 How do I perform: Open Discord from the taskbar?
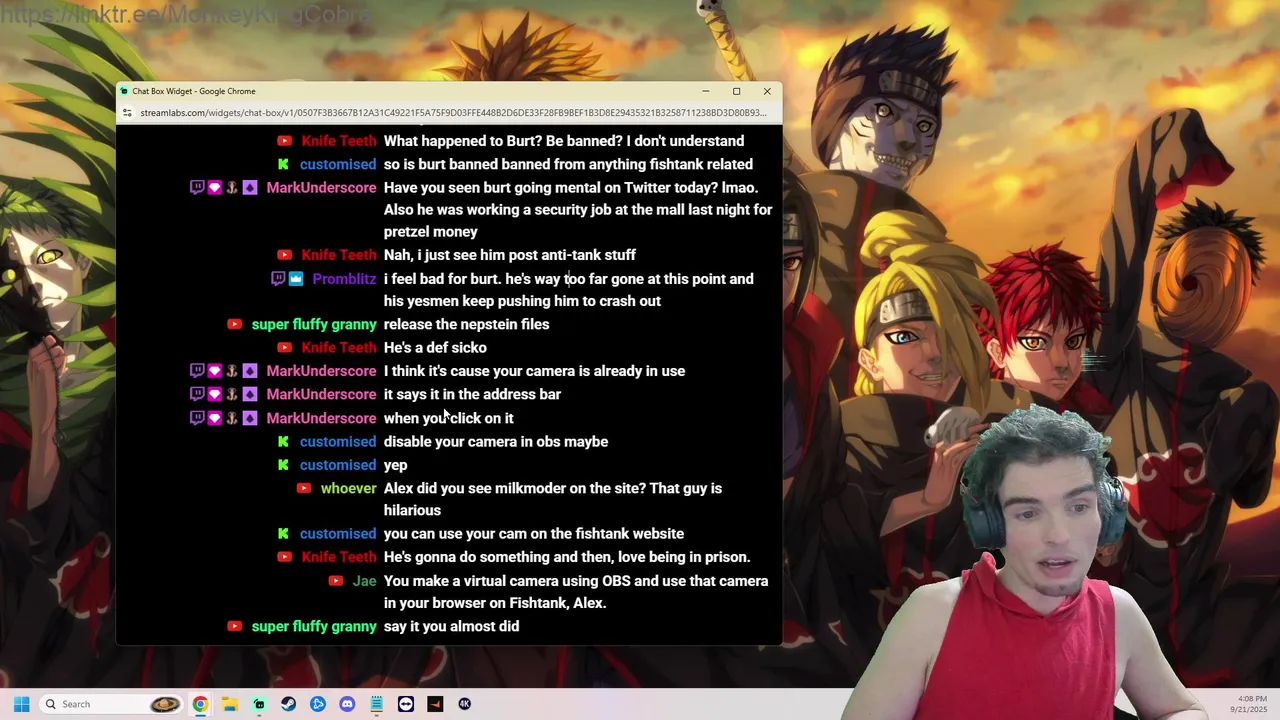pos(347,704)
